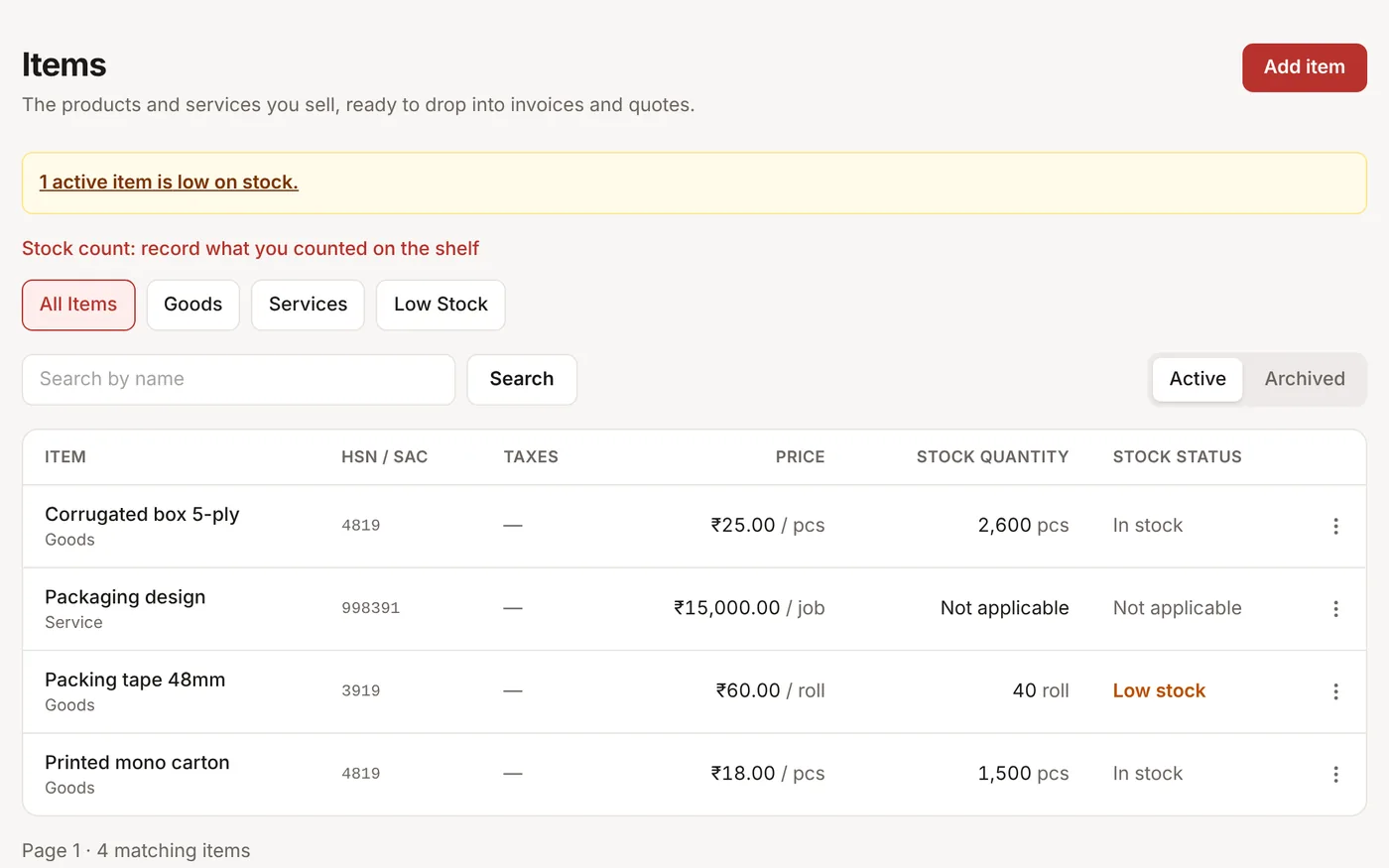
Task: Click the ₹25.00 / pcs price
Action: pos(768,526)
